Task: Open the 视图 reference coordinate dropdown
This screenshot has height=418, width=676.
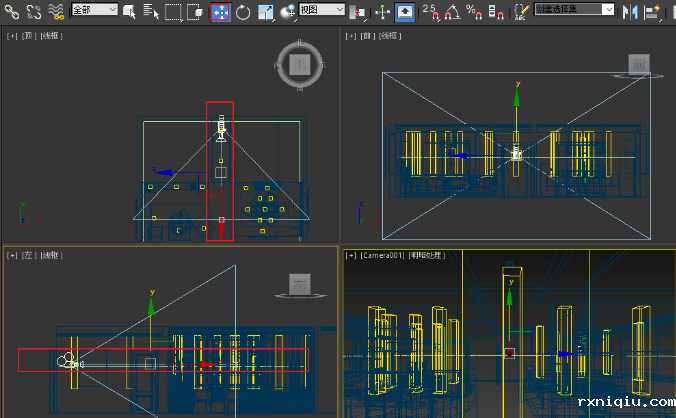Action: click(322, 9)
